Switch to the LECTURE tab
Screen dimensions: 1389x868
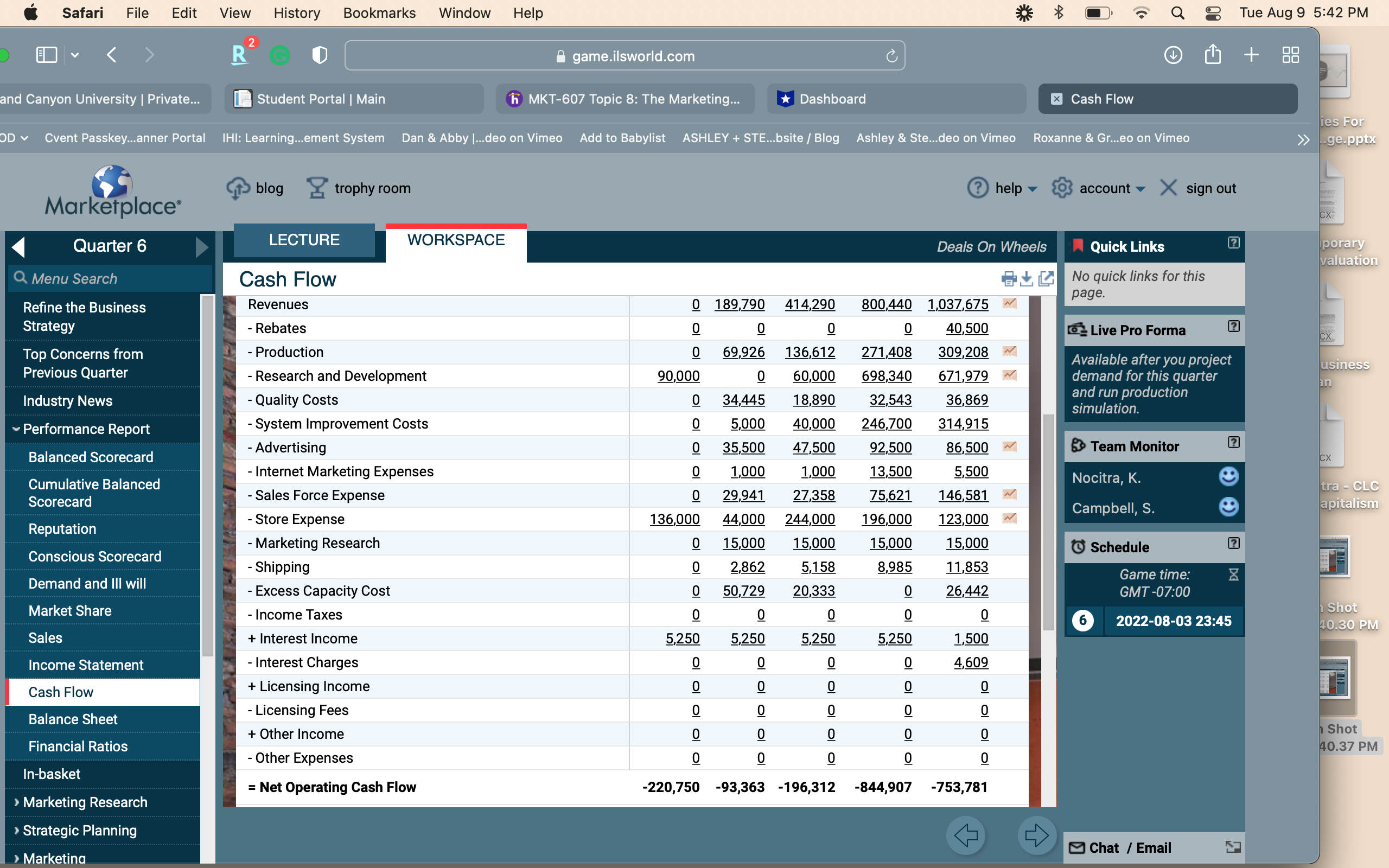(x=304, y=240)
